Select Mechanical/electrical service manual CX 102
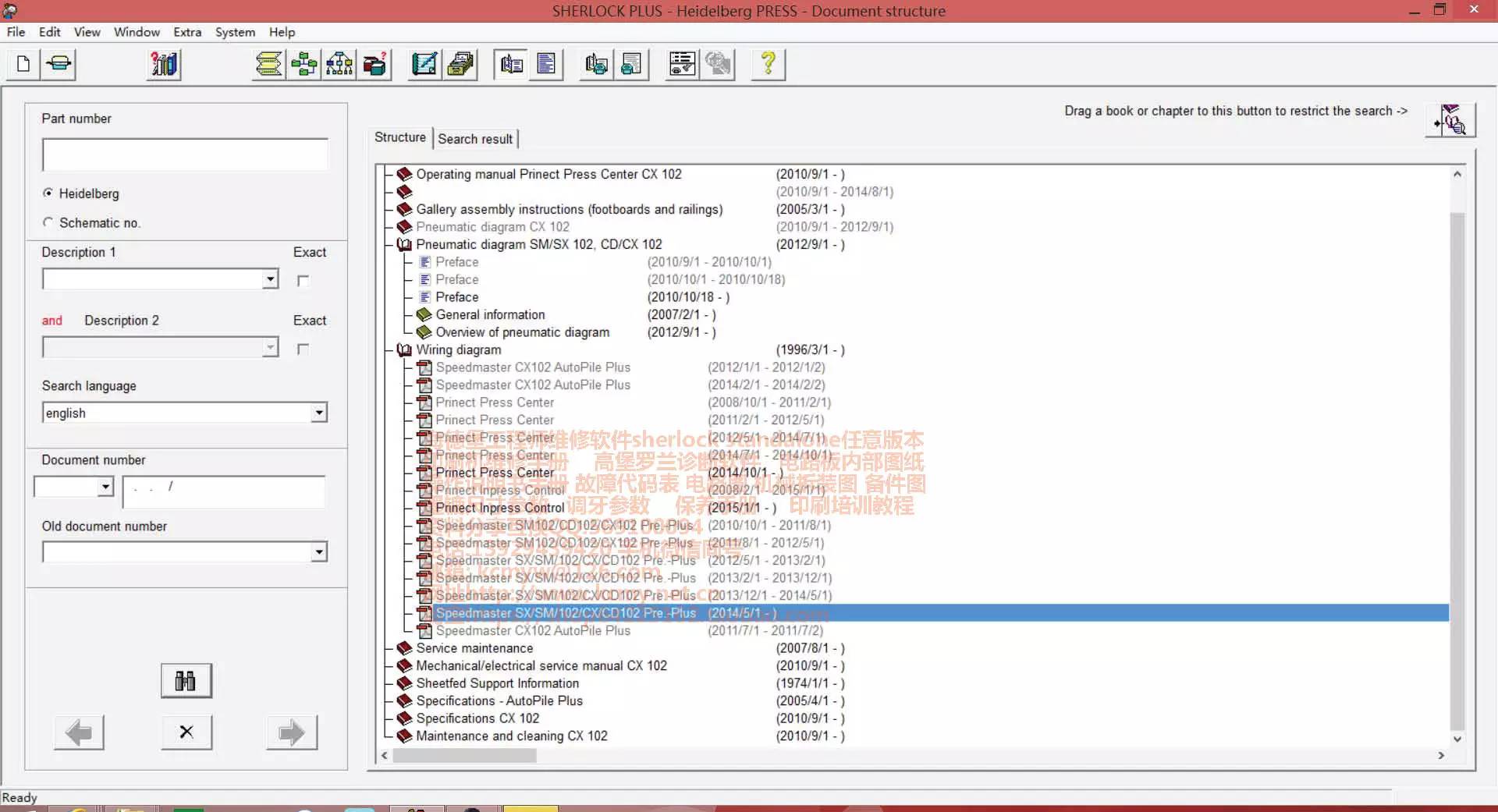 click(x=541, y=665)
